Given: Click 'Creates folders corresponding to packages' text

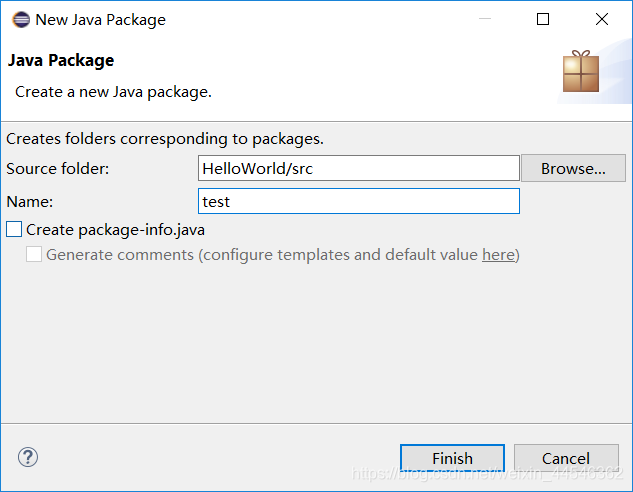Looking at the screenshot, I should click(165, 139).
